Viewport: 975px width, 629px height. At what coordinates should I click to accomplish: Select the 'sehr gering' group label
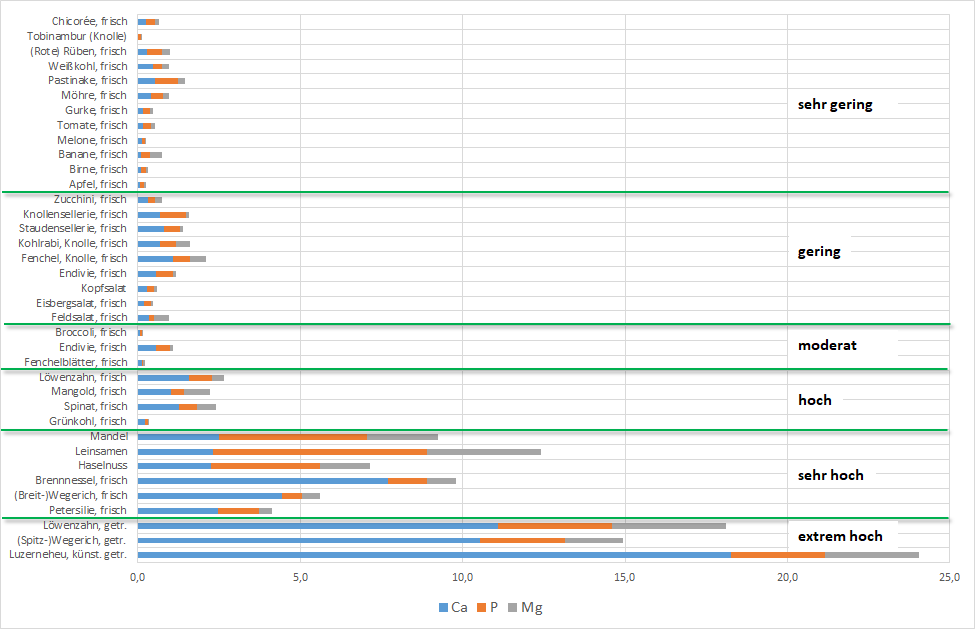click(835, 104)
